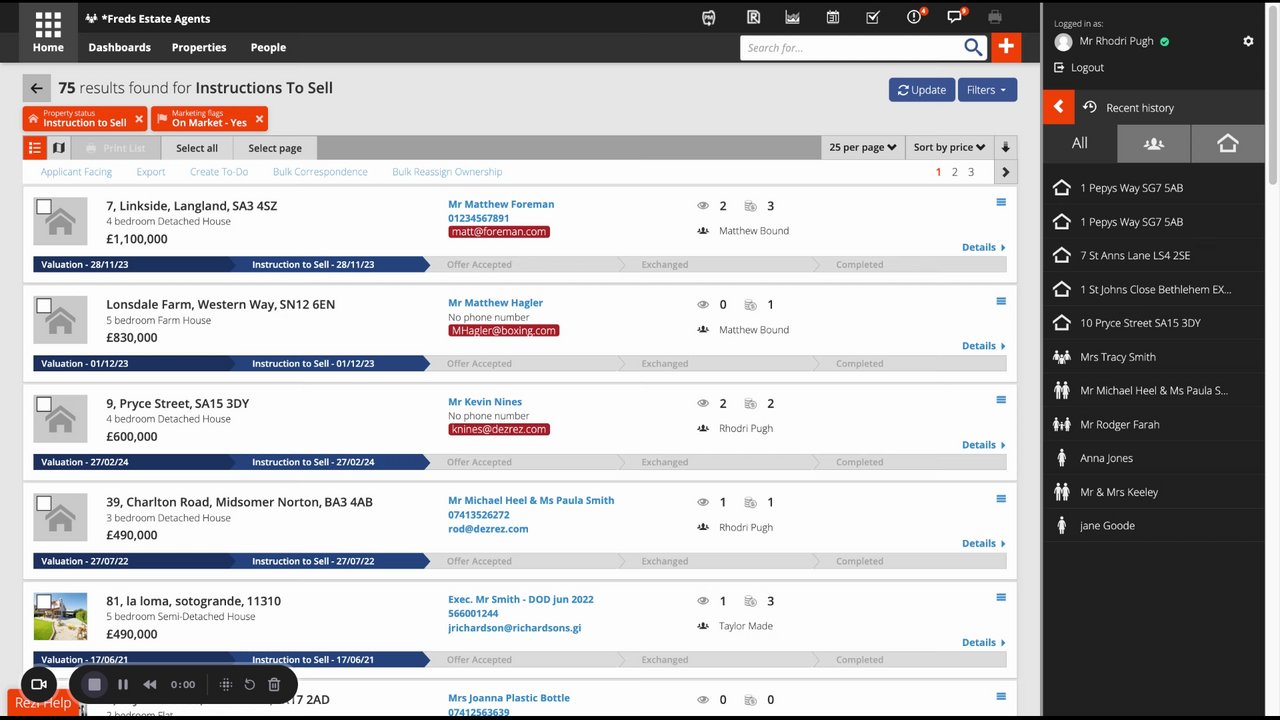View alerts via exclamation icon
Viewport: 1280px width, 720px height.
coord(914,18)
